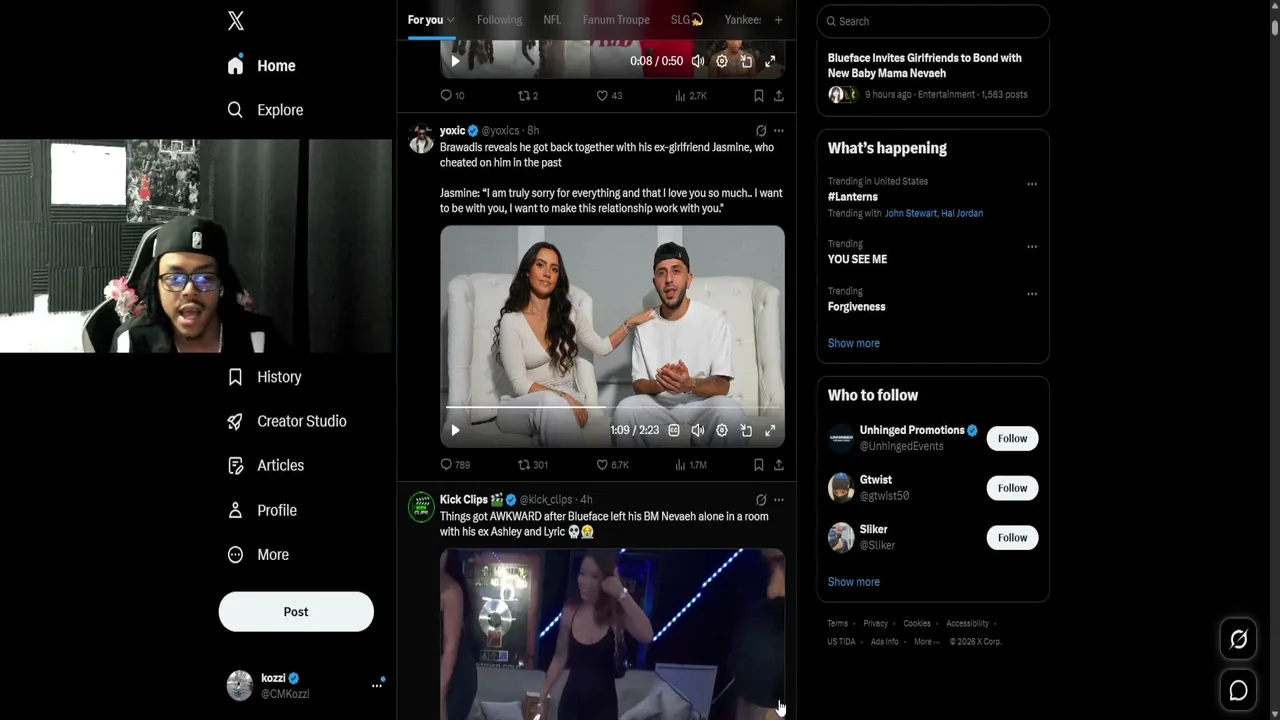The width and height of the screenshot is (1280, 720).
Task: Open the John Stewart trending link
Action: (x=910, y=214)
